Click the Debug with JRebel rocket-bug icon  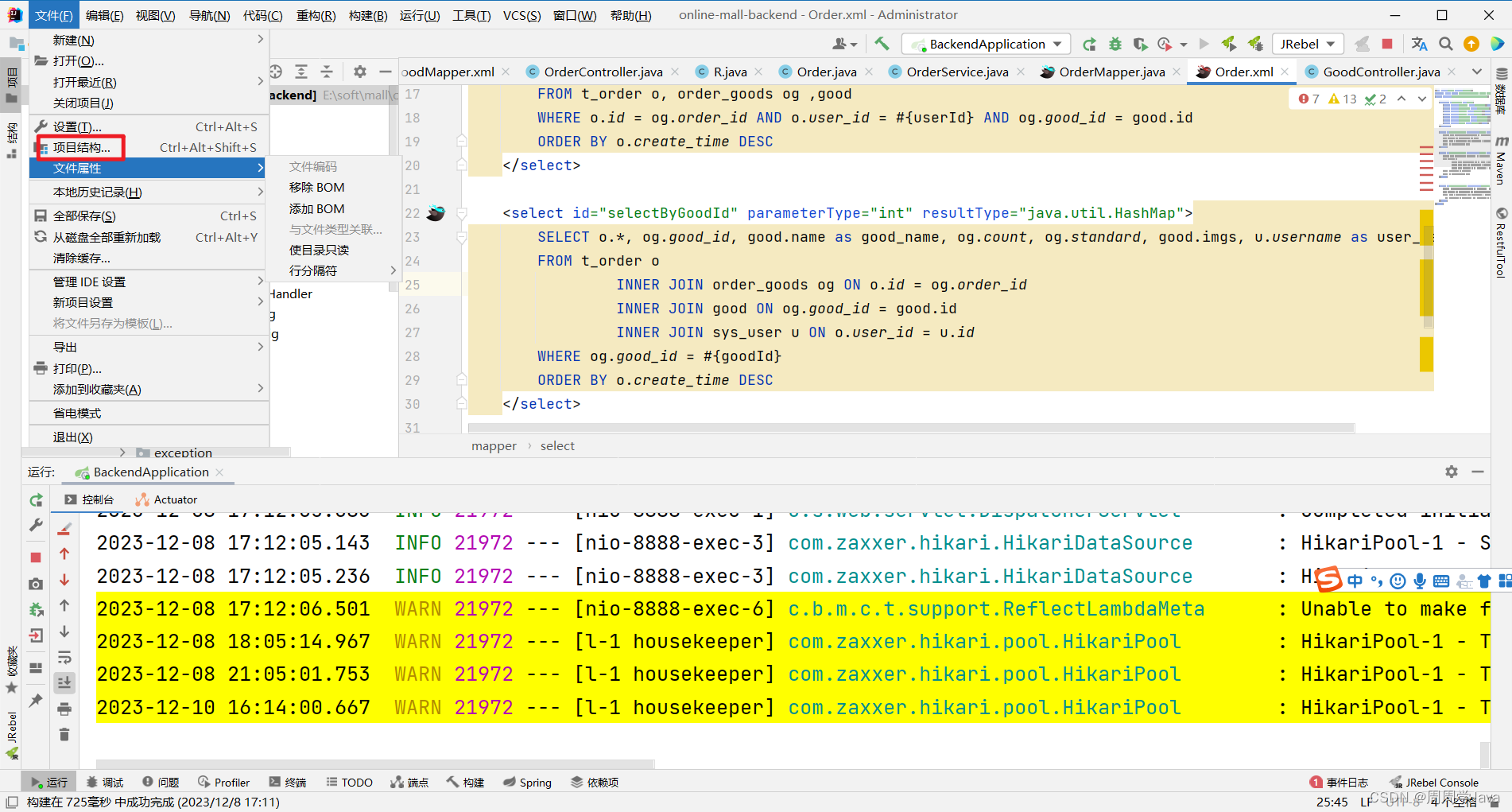1256,44
